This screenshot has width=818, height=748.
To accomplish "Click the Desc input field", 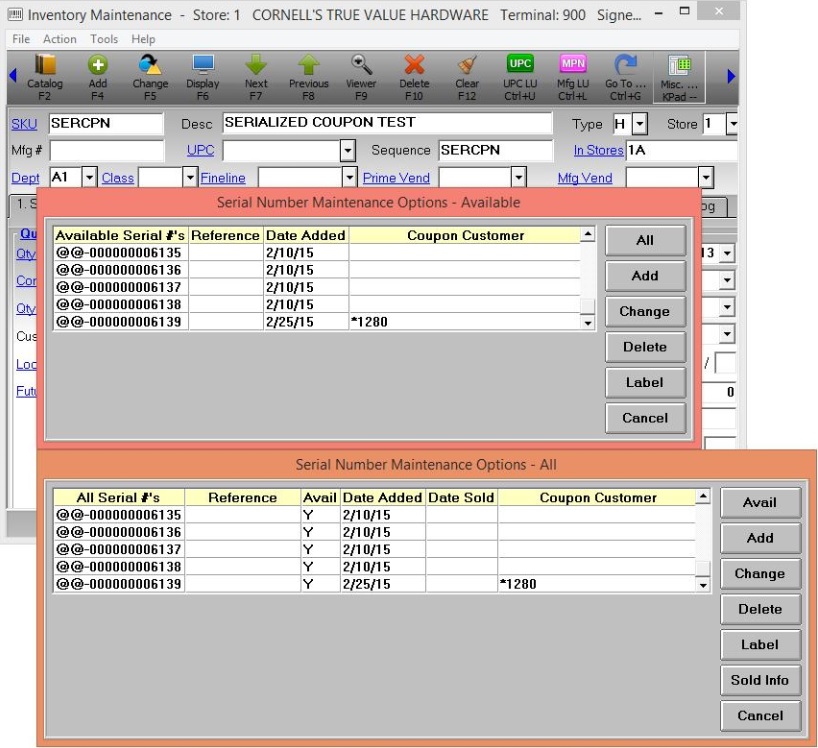I will coord(386,123).
